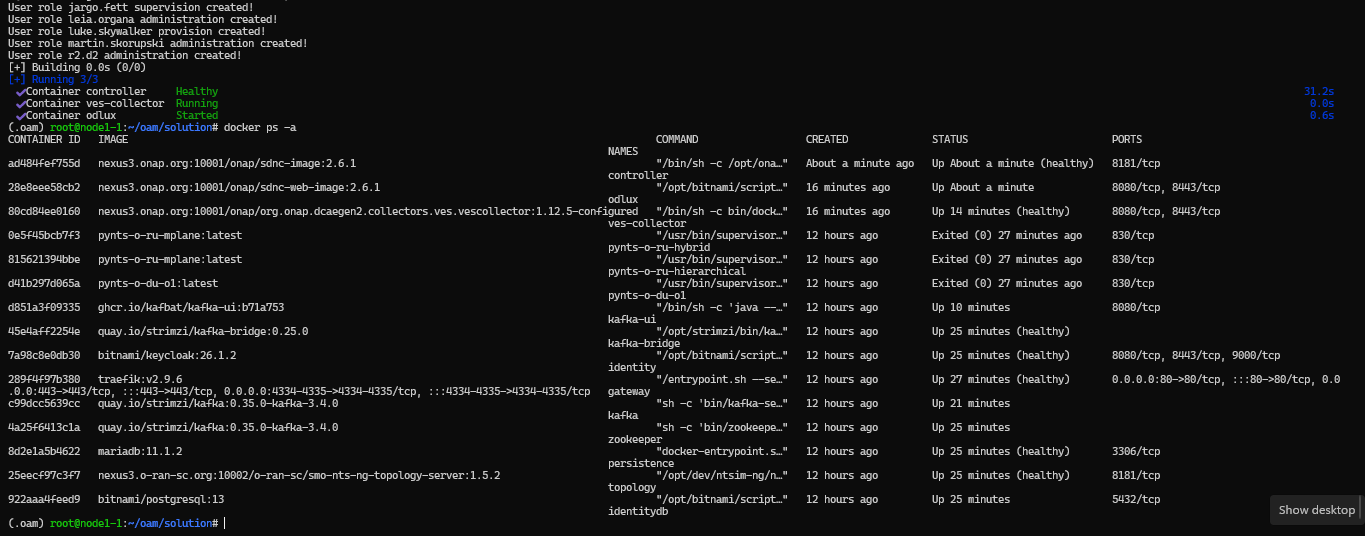The width and height of the screenshot is (1365, 536).
Task: Click container ID ad484fef755d
Action: point(44,163)
